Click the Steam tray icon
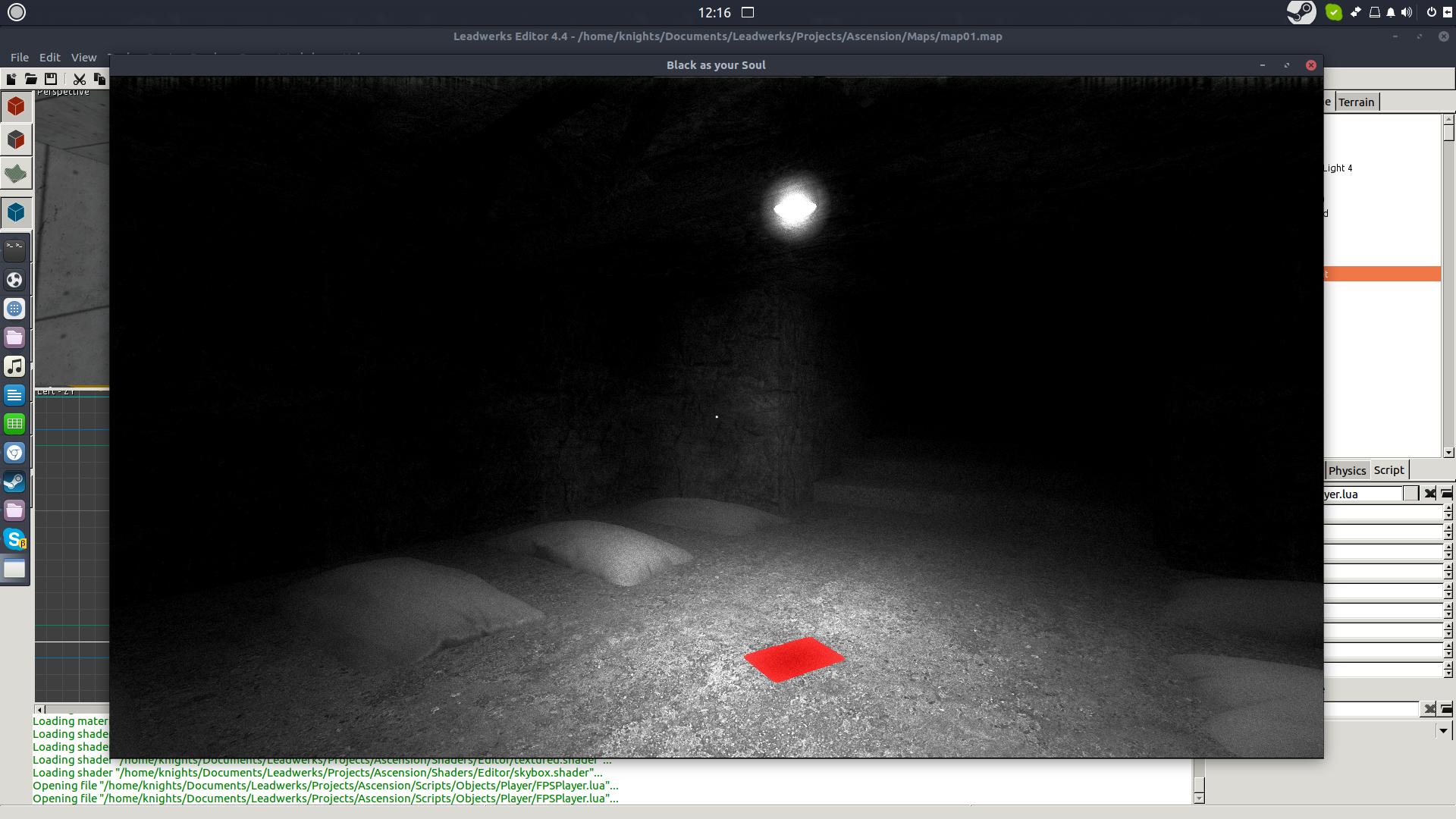Image resolution: width=1456 pixels, height=819 pixels. 1301,12
